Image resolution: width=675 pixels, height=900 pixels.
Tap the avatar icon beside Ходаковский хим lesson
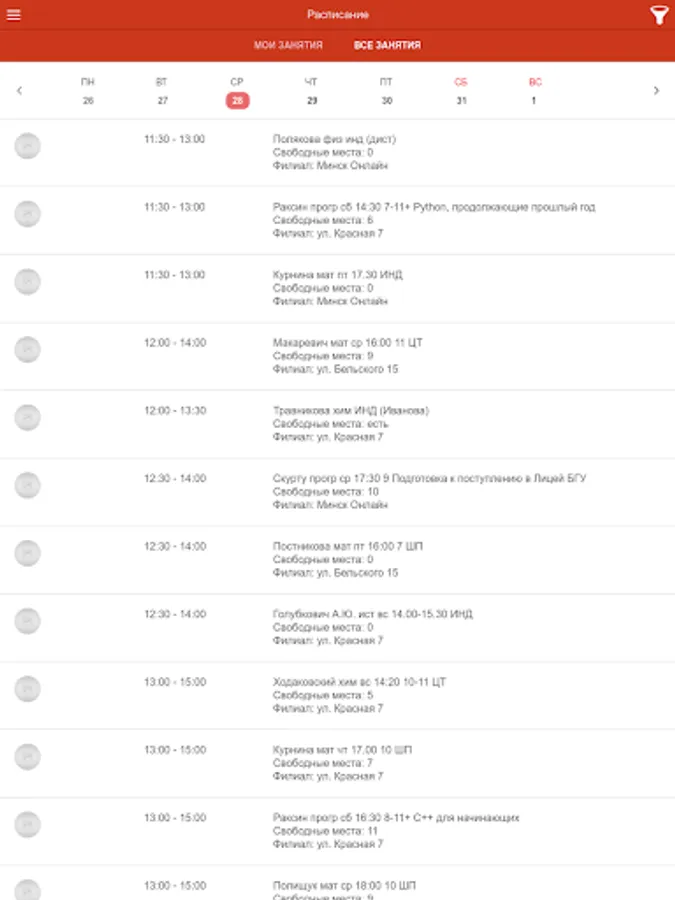click(28, 689)
